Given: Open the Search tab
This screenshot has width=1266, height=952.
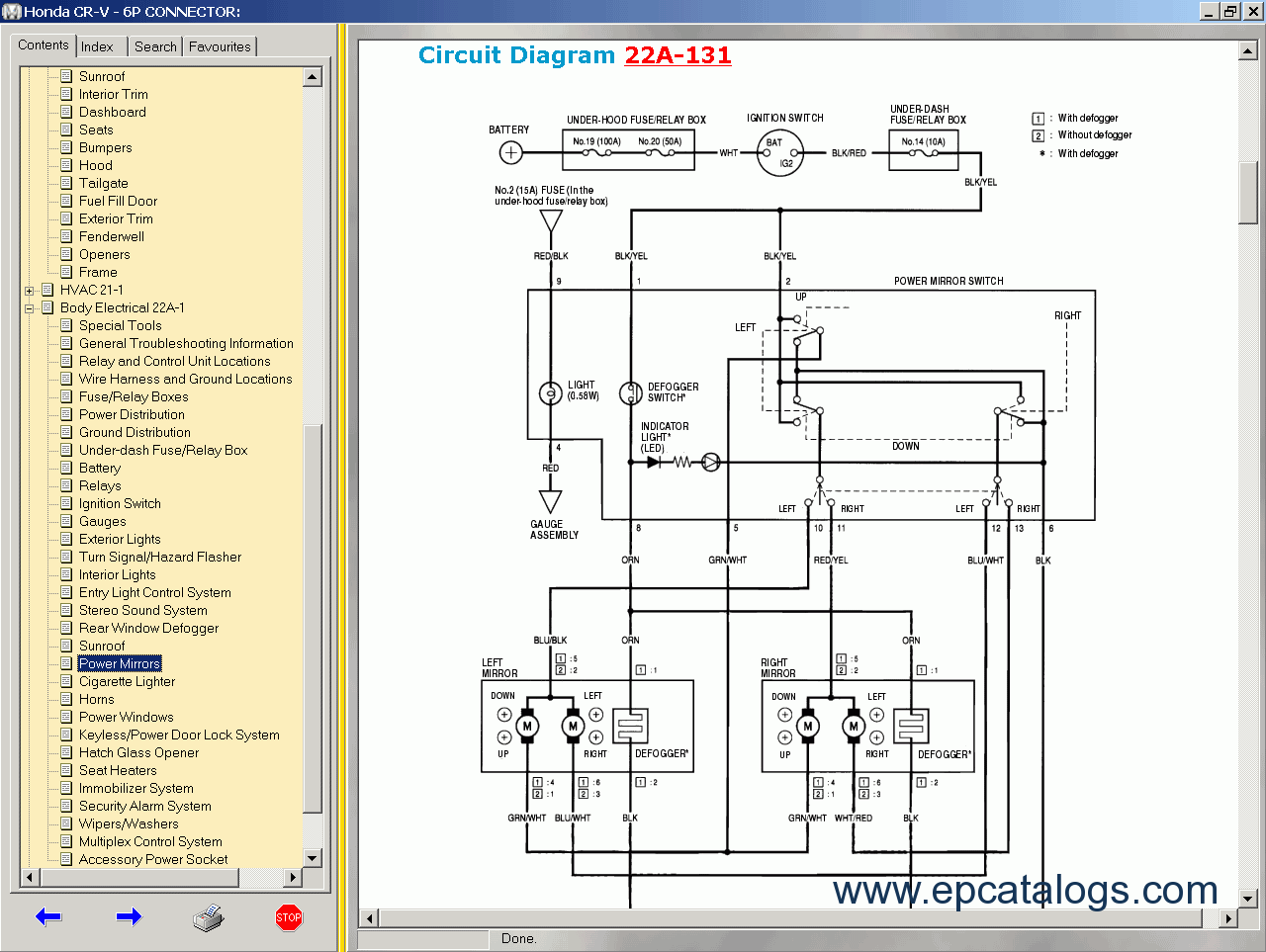Looking at the screenshot, I should click(x=155, y=46).
